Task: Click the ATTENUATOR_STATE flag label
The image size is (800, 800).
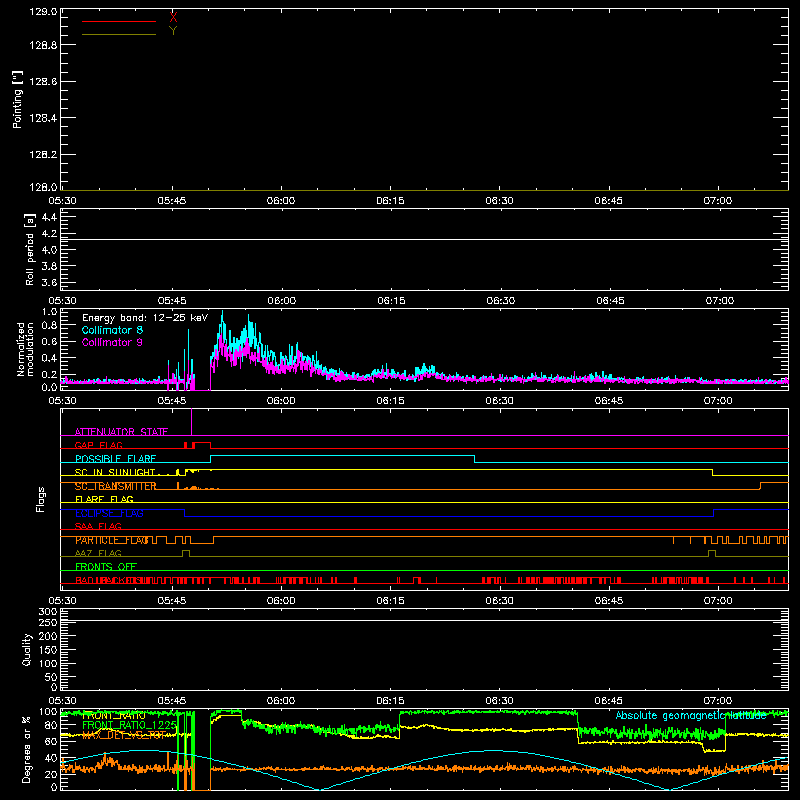Action: pyautogui.click(x=121, y=432)
